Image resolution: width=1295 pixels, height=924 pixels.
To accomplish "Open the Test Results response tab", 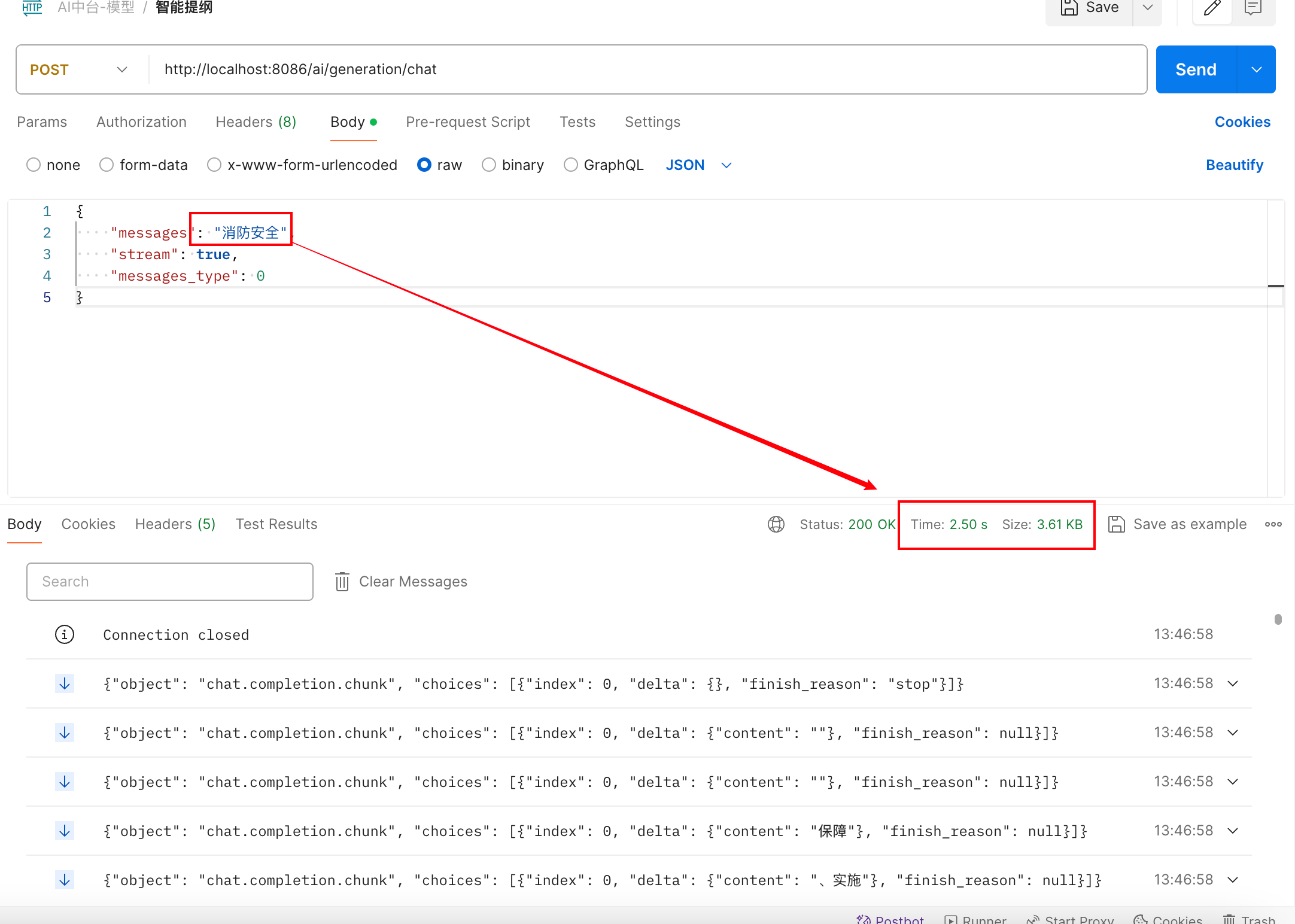I will coord(276,524).
